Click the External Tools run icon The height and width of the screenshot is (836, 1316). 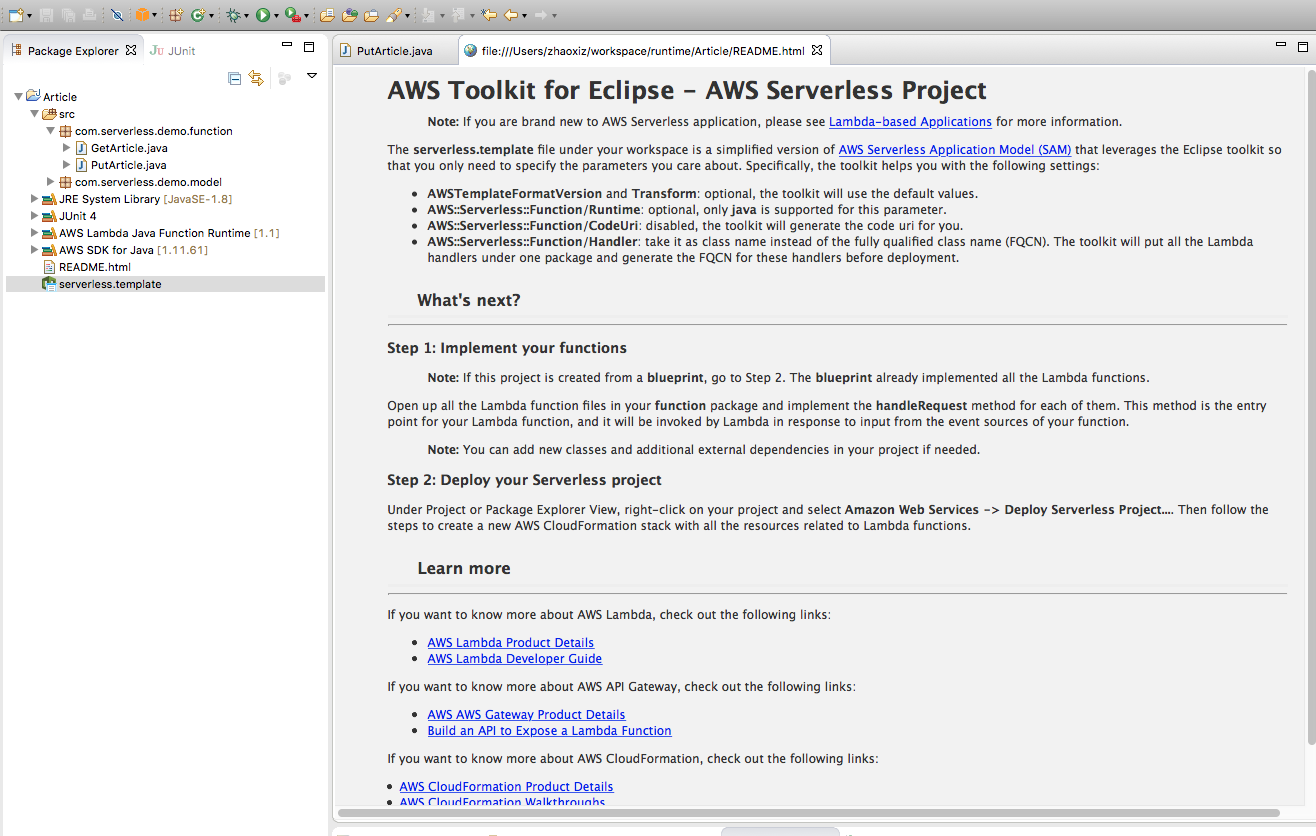291,15
